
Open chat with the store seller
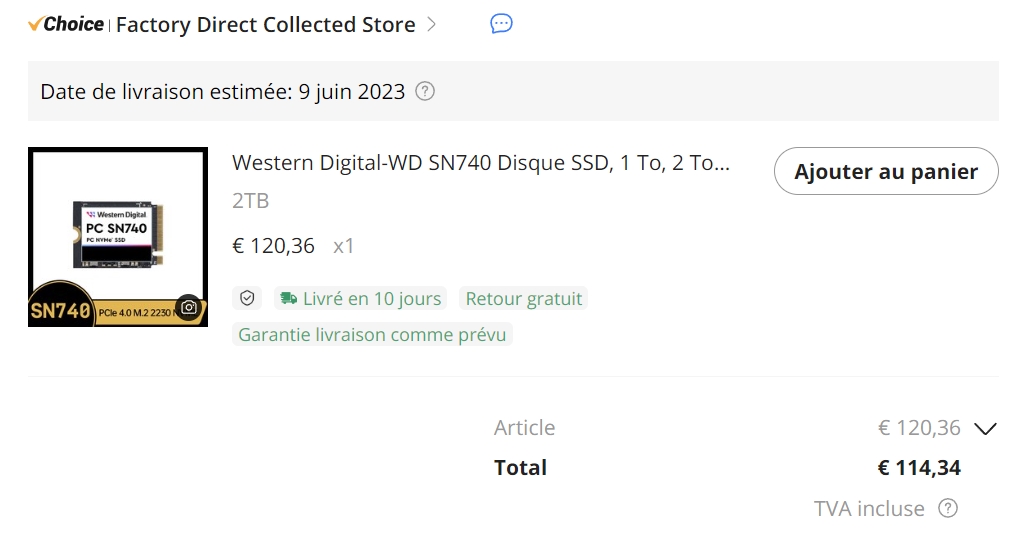(x=502, y=24)
